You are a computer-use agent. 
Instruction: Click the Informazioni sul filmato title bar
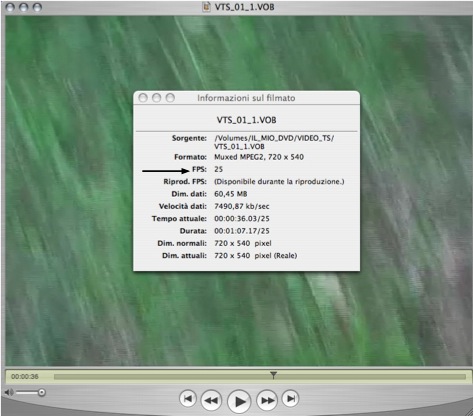tap(246, 98)
